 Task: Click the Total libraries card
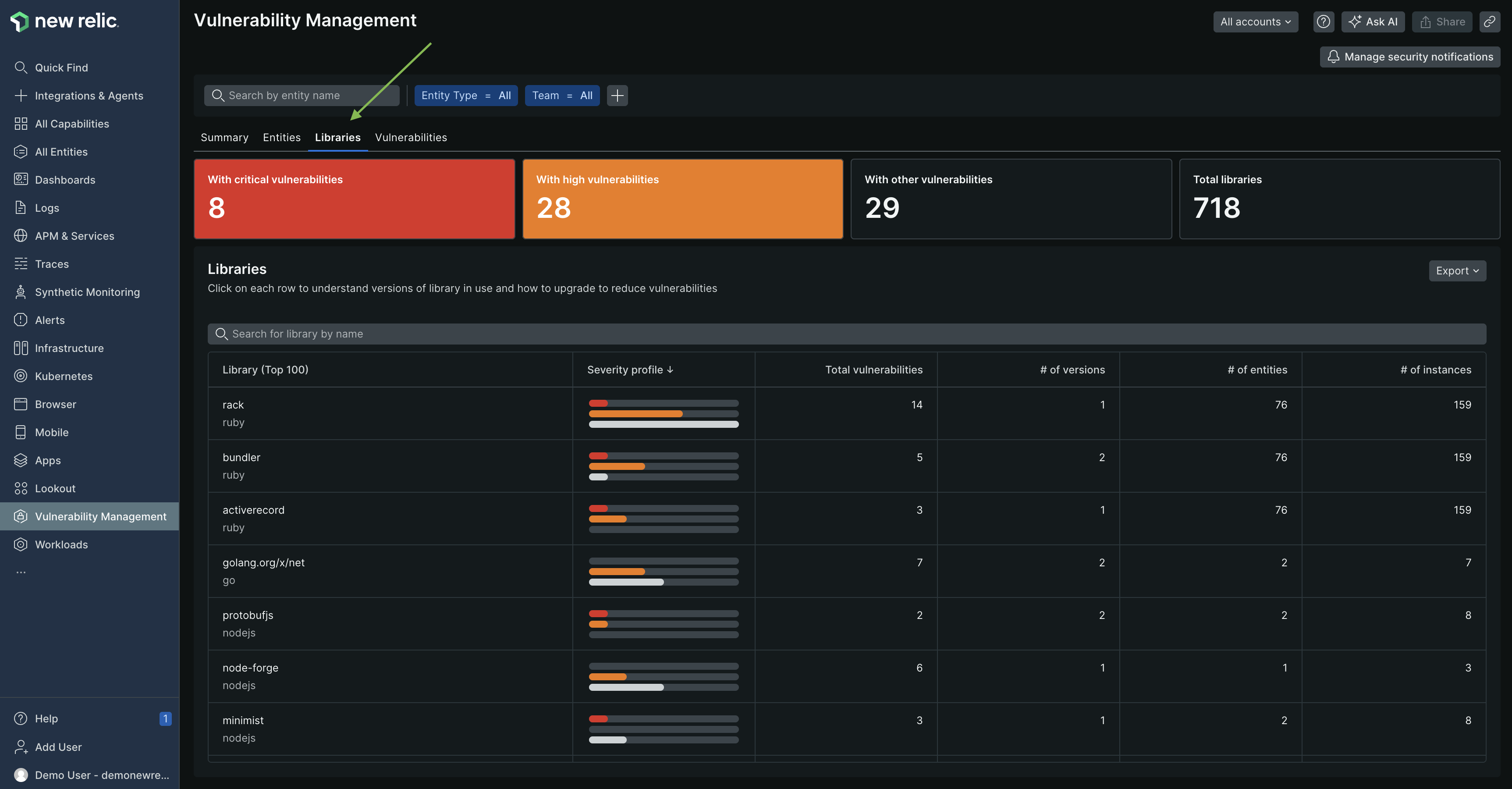(x=1339, y=199)
